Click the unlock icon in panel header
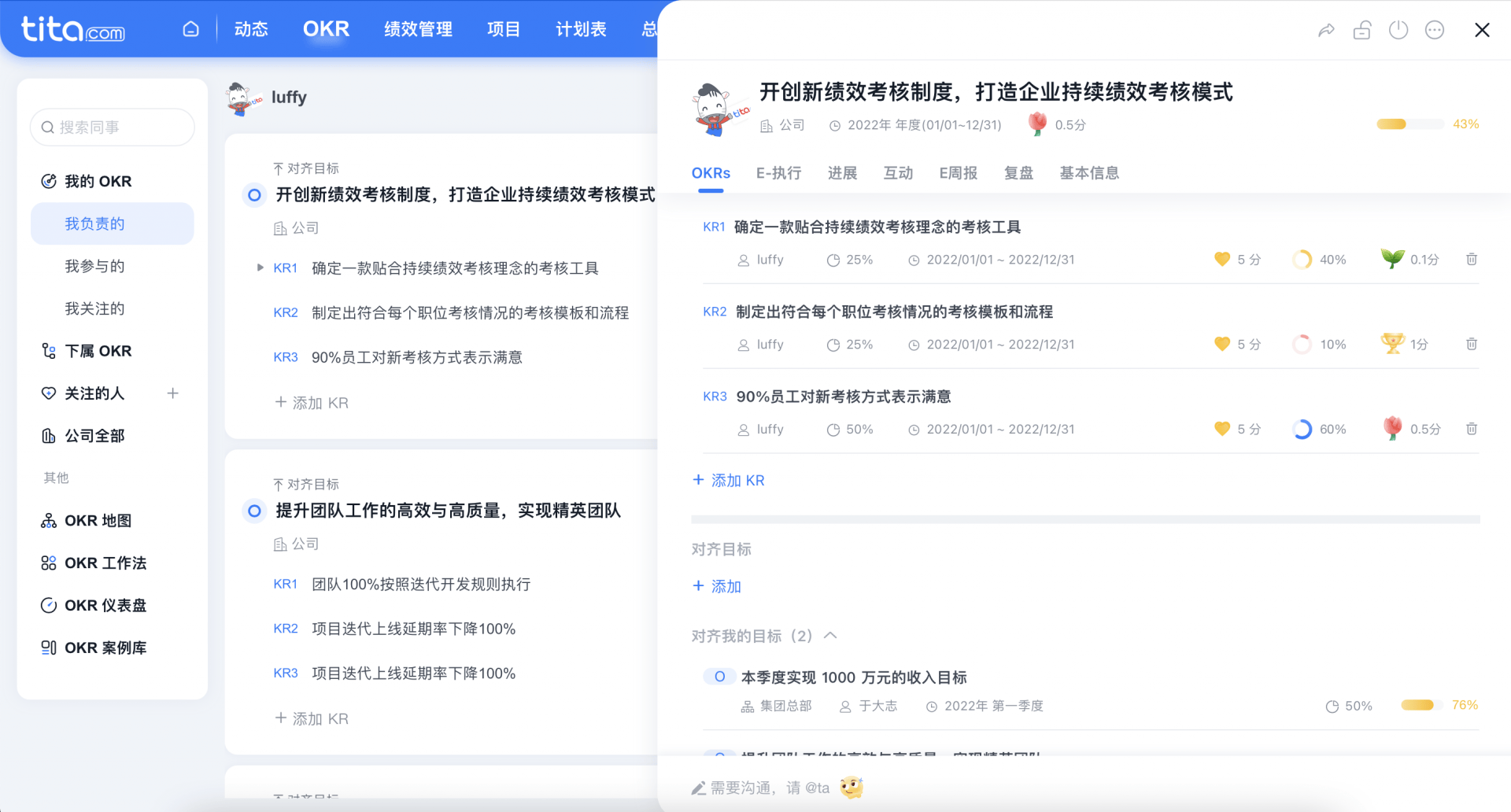This screenshot has width=1511, height=812. [x=1362, y=30]
